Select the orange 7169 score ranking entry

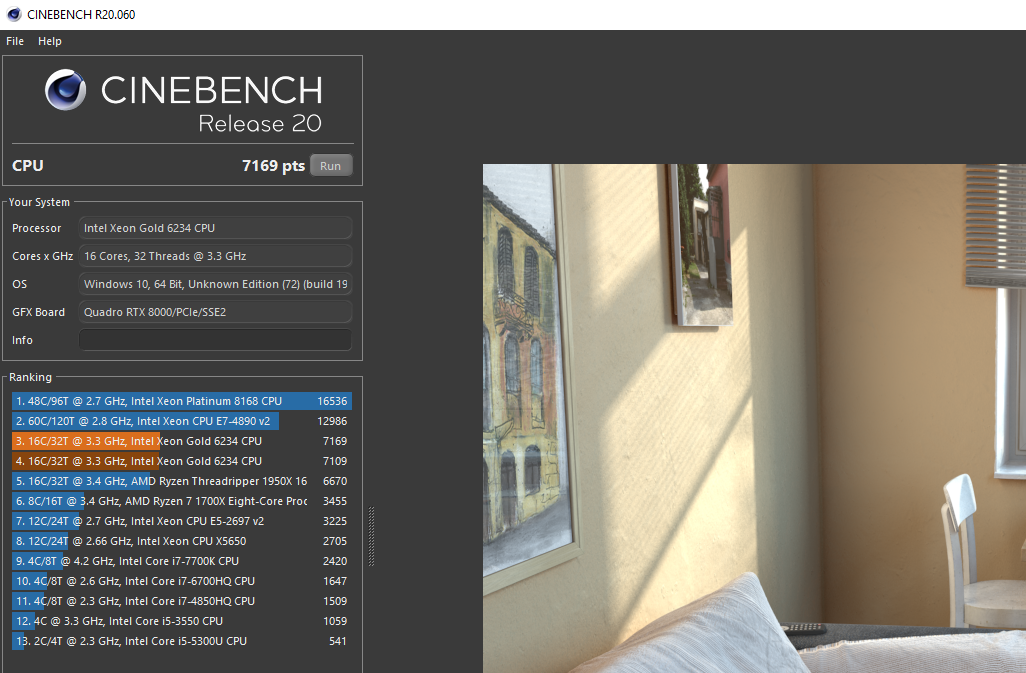click(x=182, y=441)
